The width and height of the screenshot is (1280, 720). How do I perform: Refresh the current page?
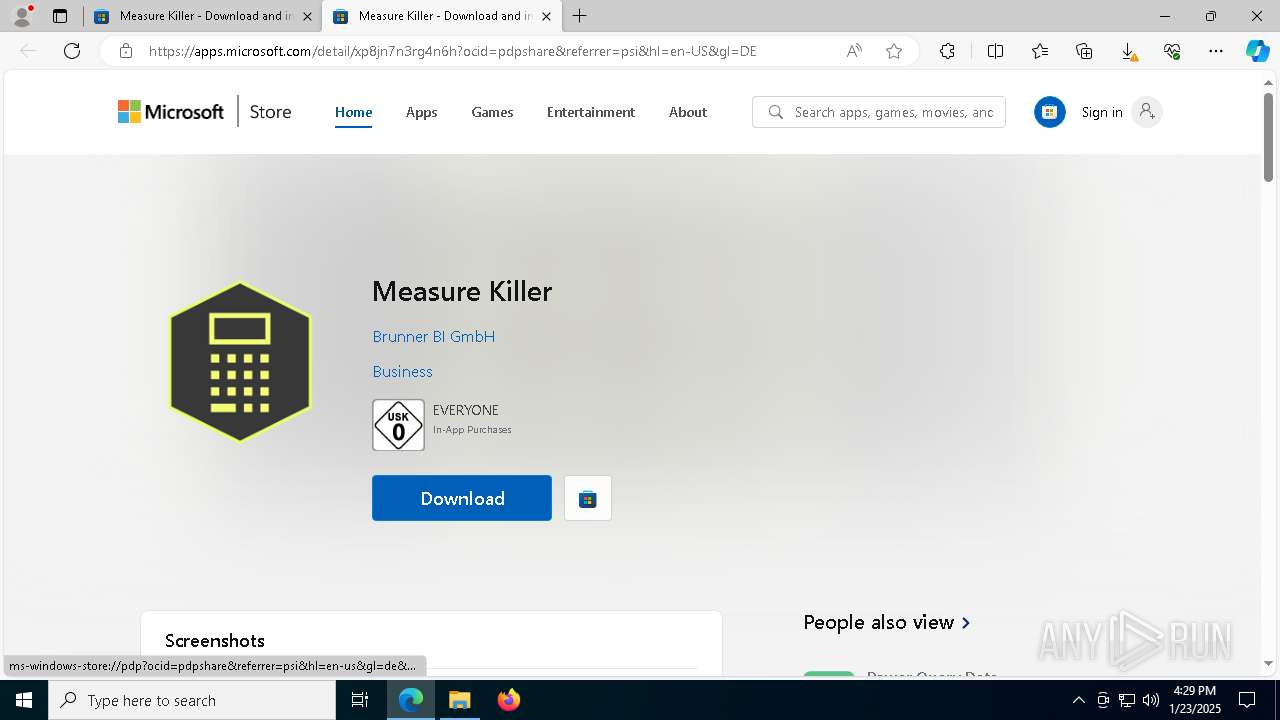(x=72, y=51)
